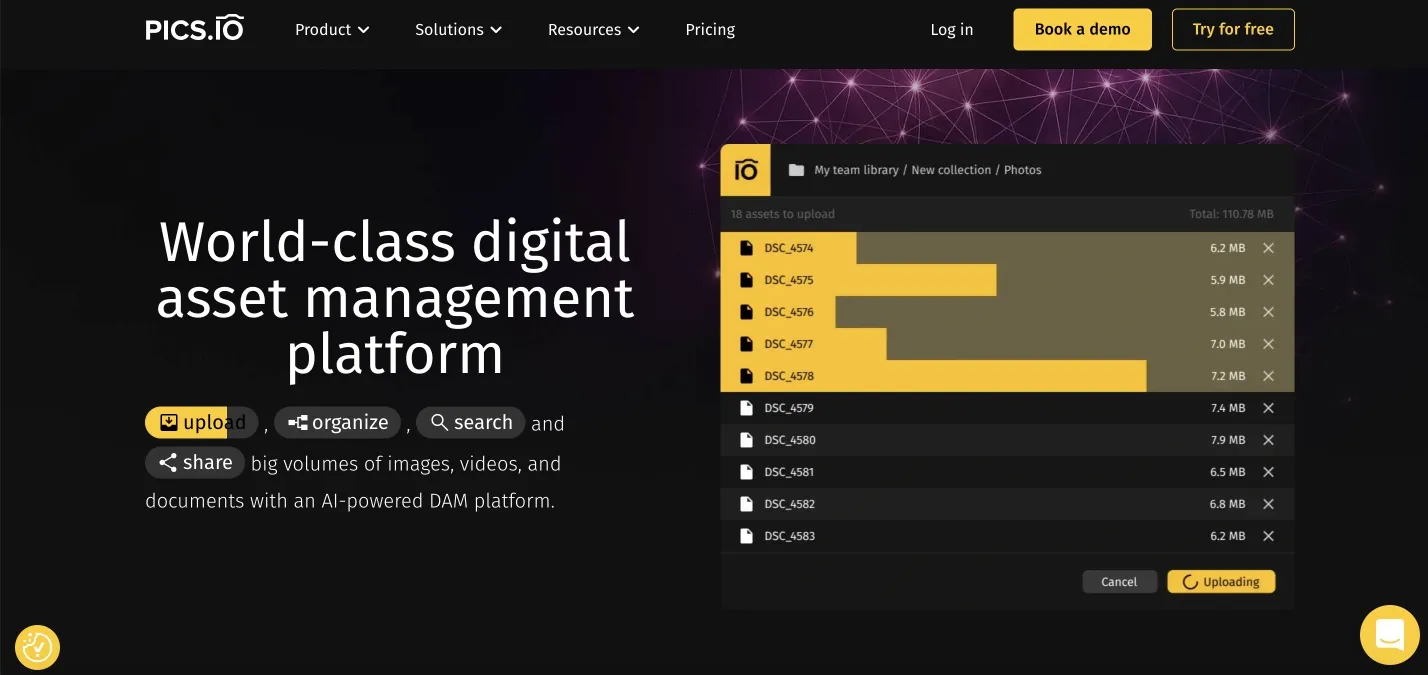Image resolution: width=1428 pixels, height=675 pixels.
Task: Open the Resources dropdown
Action: 593,29
